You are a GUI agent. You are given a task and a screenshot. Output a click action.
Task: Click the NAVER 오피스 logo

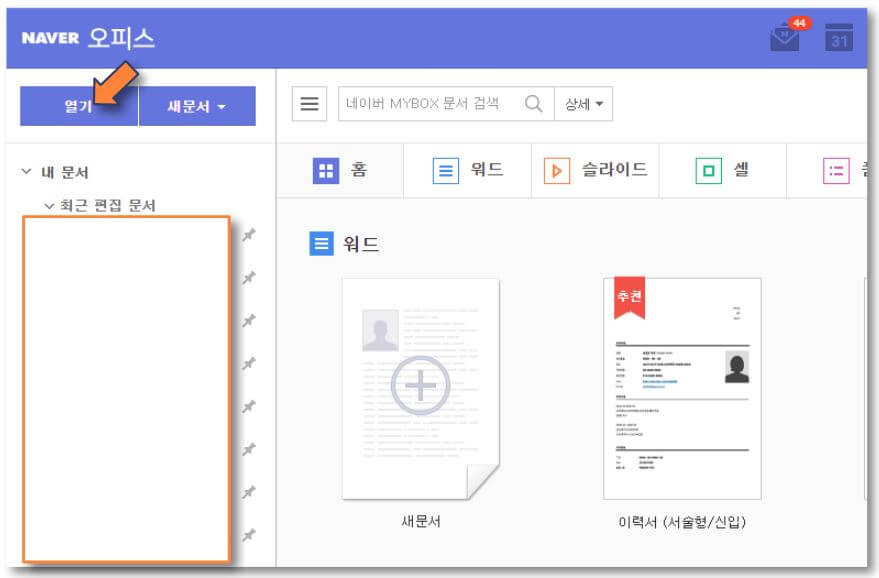click(x=88, y=38)
